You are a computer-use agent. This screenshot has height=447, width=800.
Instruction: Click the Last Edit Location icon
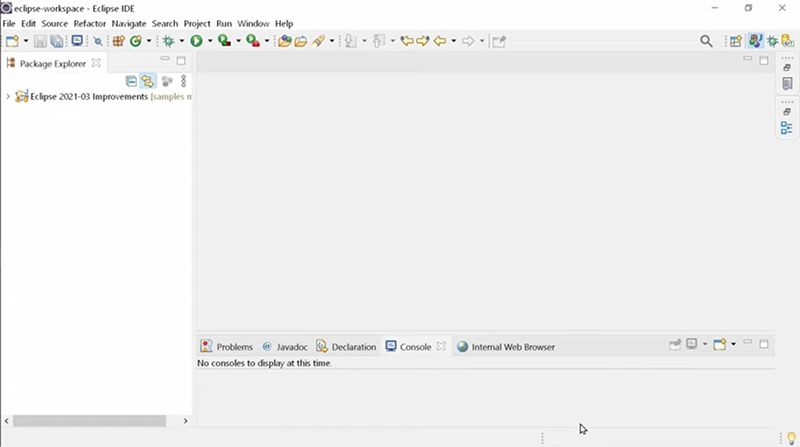tap(407, 41)
